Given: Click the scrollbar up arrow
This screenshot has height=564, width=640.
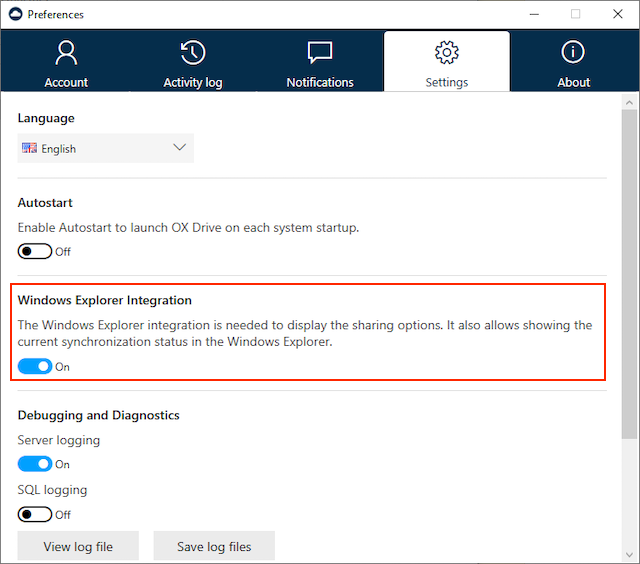Looking at the screenshot, I should [x=629, y=102].
